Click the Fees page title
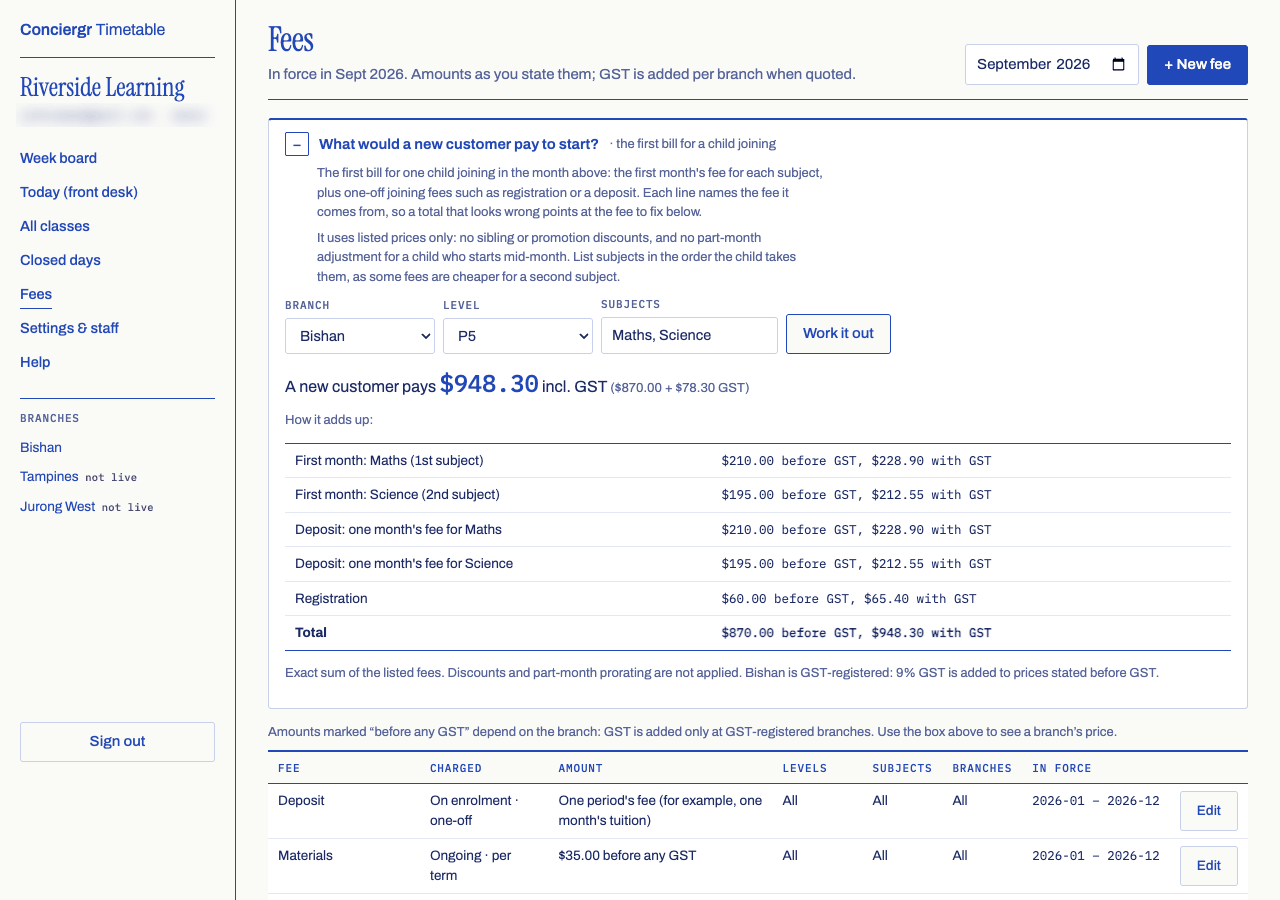The image size is (1280, 900). [291, 40]
